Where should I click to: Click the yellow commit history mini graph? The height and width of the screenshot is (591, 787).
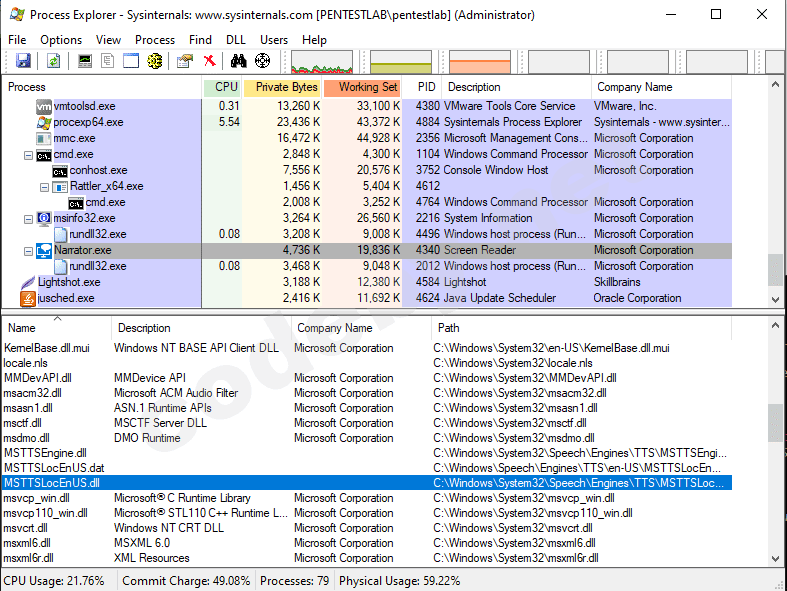[x=401, y=62]
